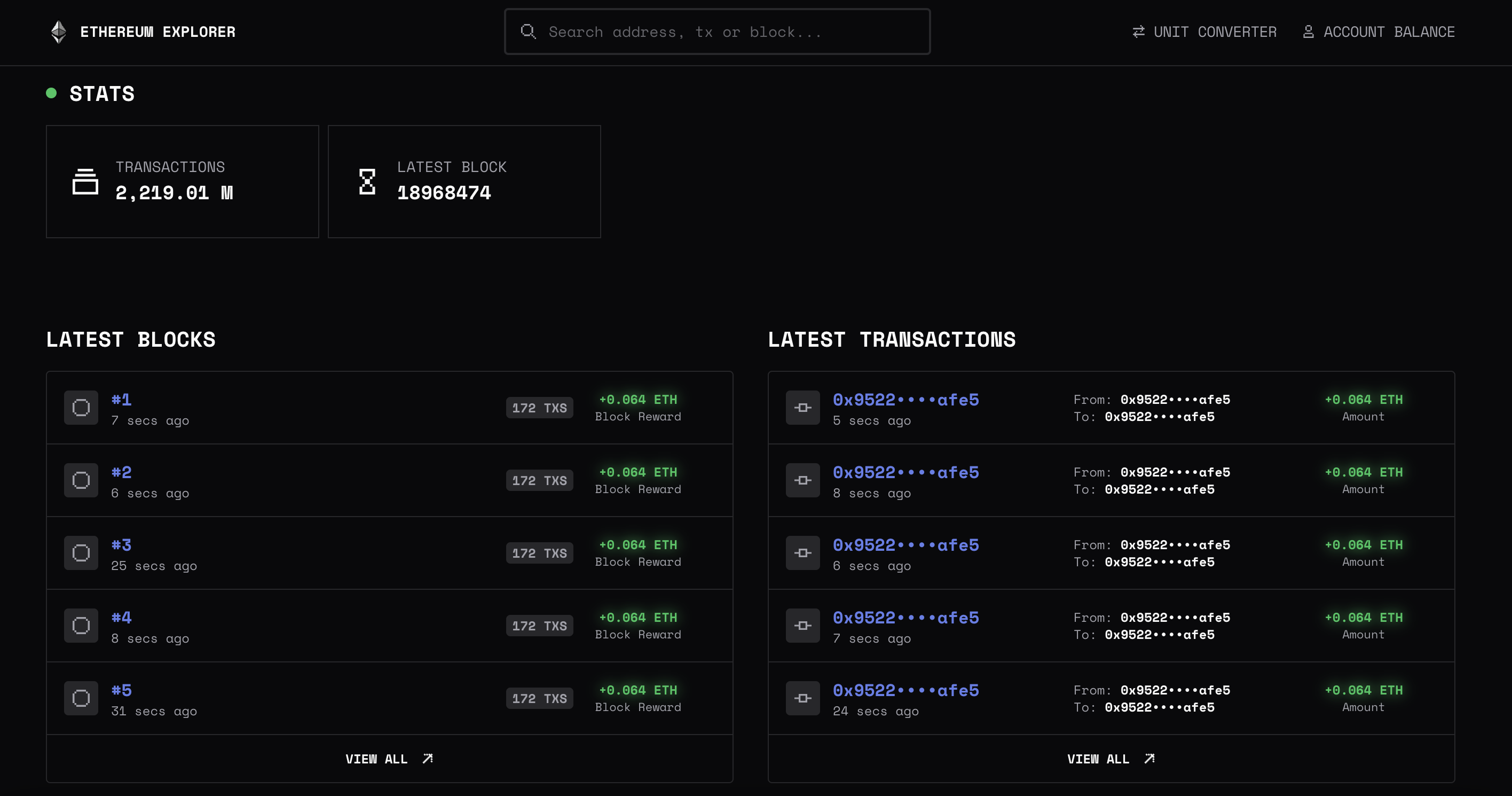Open block #5 link

point(122,690)
